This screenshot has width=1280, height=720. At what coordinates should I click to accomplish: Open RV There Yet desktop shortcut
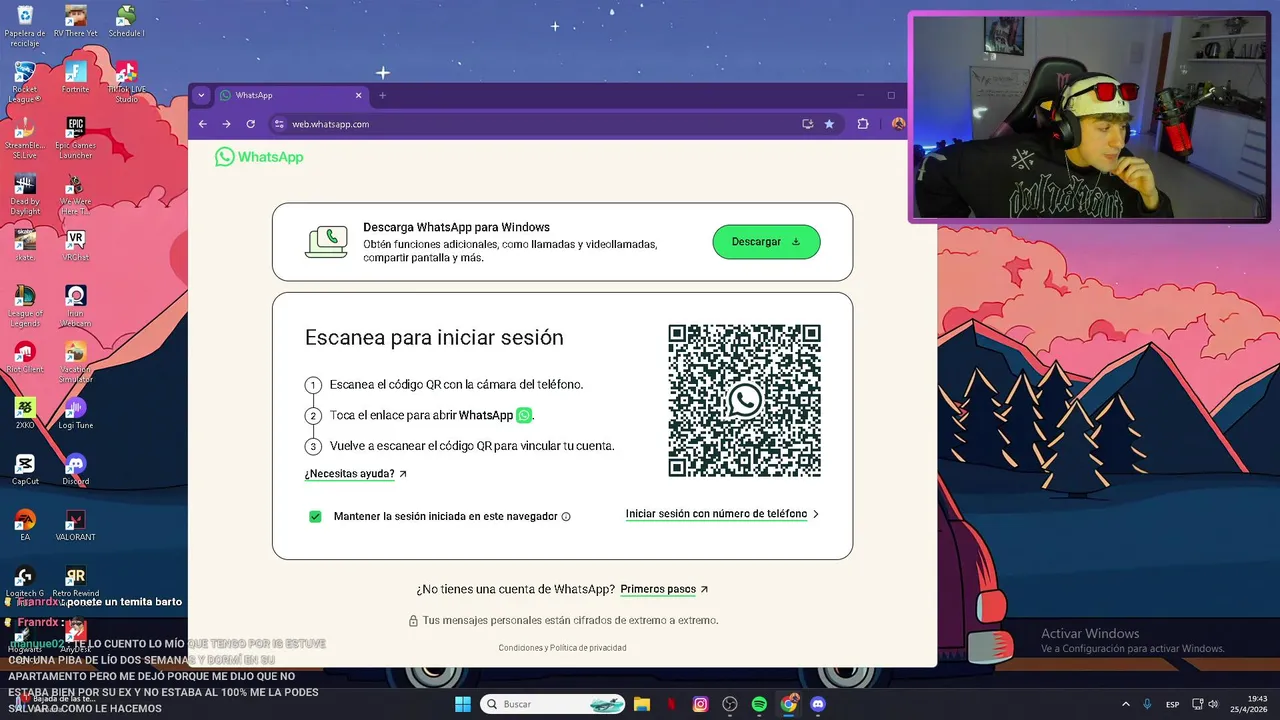pyautogui.click(x=75, y=21)
